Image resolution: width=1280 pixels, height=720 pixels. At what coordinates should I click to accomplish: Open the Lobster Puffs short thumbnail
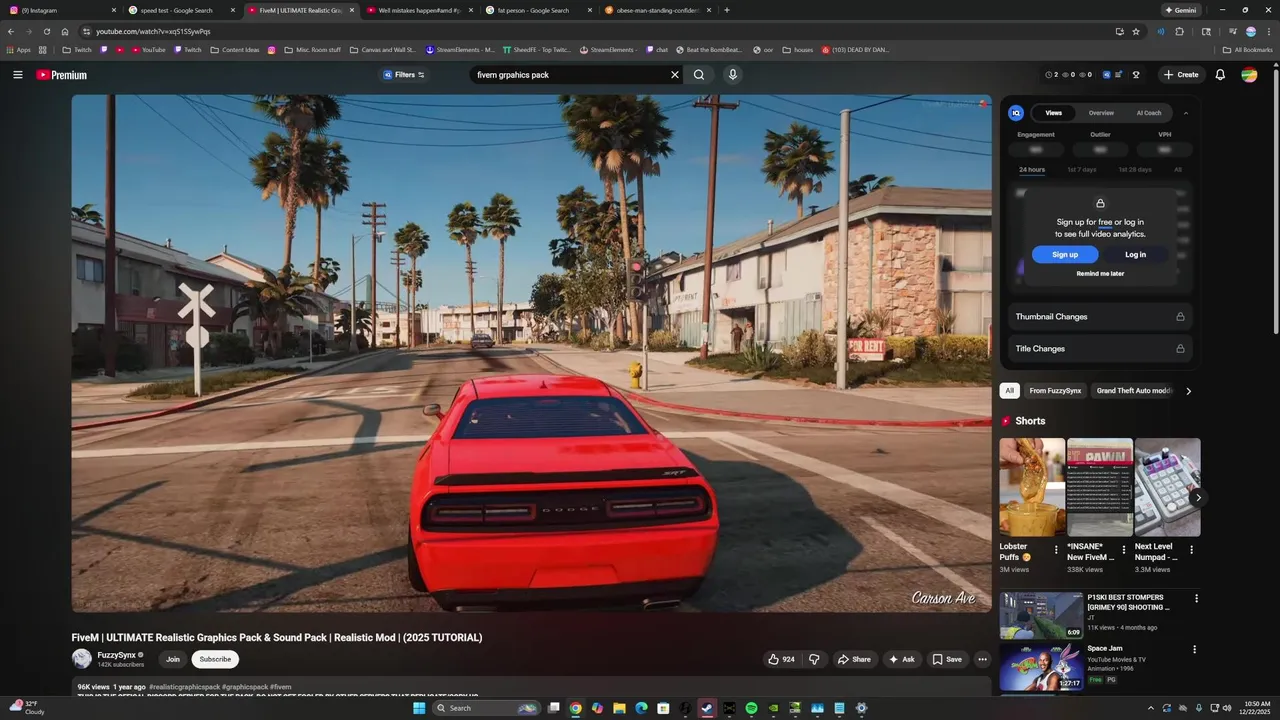point(1032,487)
